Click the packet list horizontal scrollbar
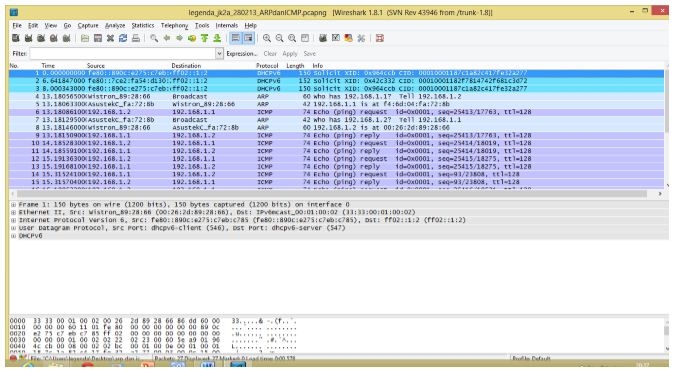This screenshot has height=371, width=679. [x=332, y=194]
